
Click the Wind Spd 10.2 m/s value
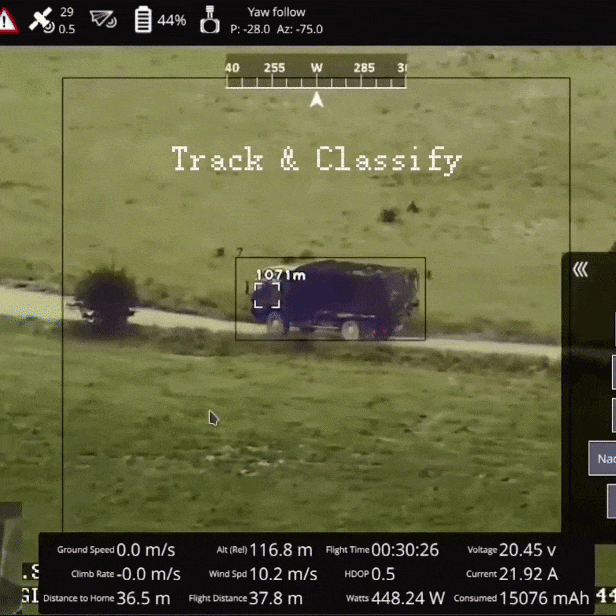(283, 574)
